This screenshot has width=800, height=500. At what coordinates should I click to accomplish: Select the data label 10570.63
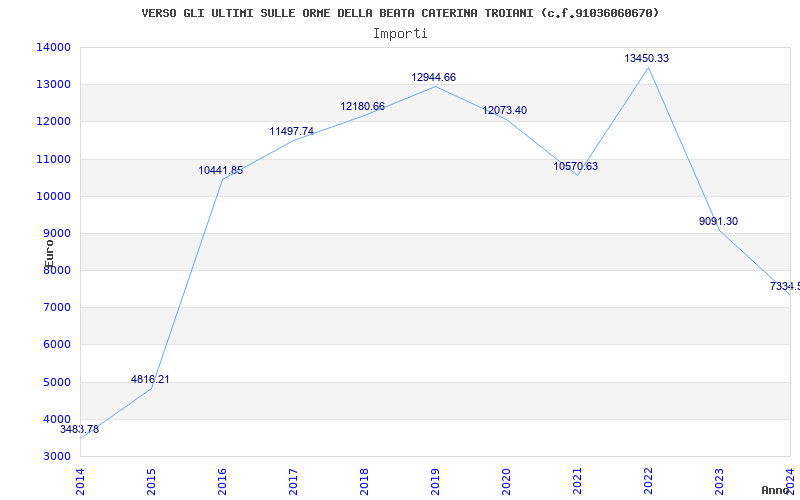click(x=576, y=166)
